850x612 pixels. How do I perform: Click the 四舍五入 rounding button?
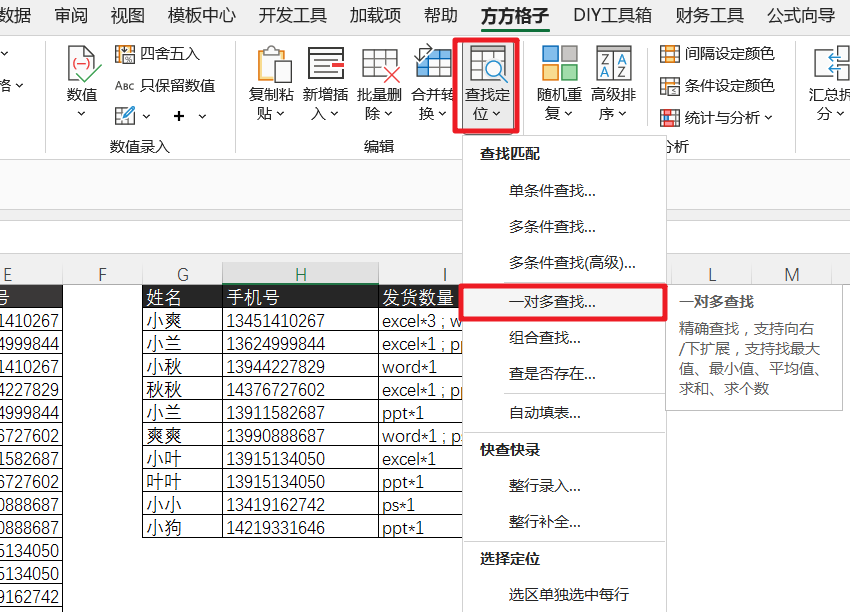pyautogui.click(x=158, y=54)
